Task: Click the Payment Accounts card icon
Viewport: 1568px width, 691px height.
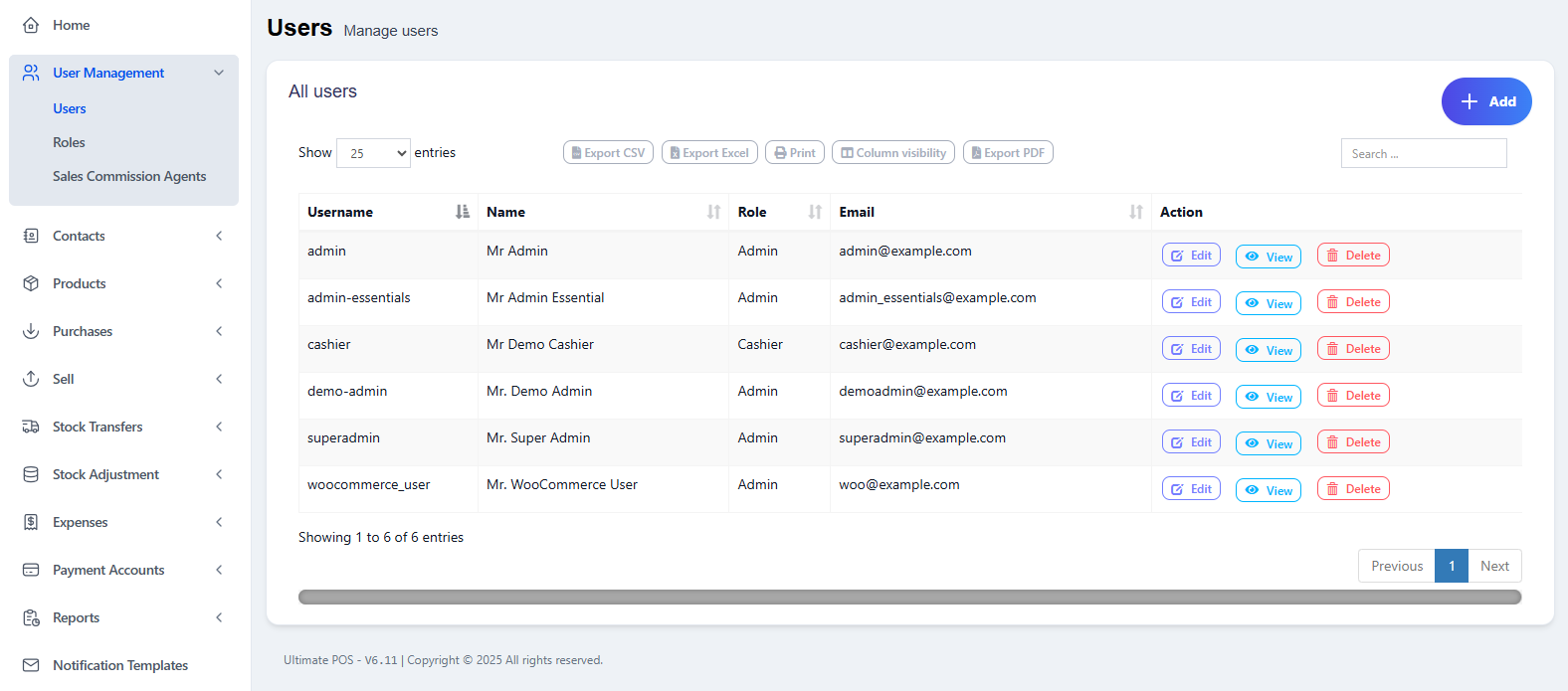Action: 31,570
